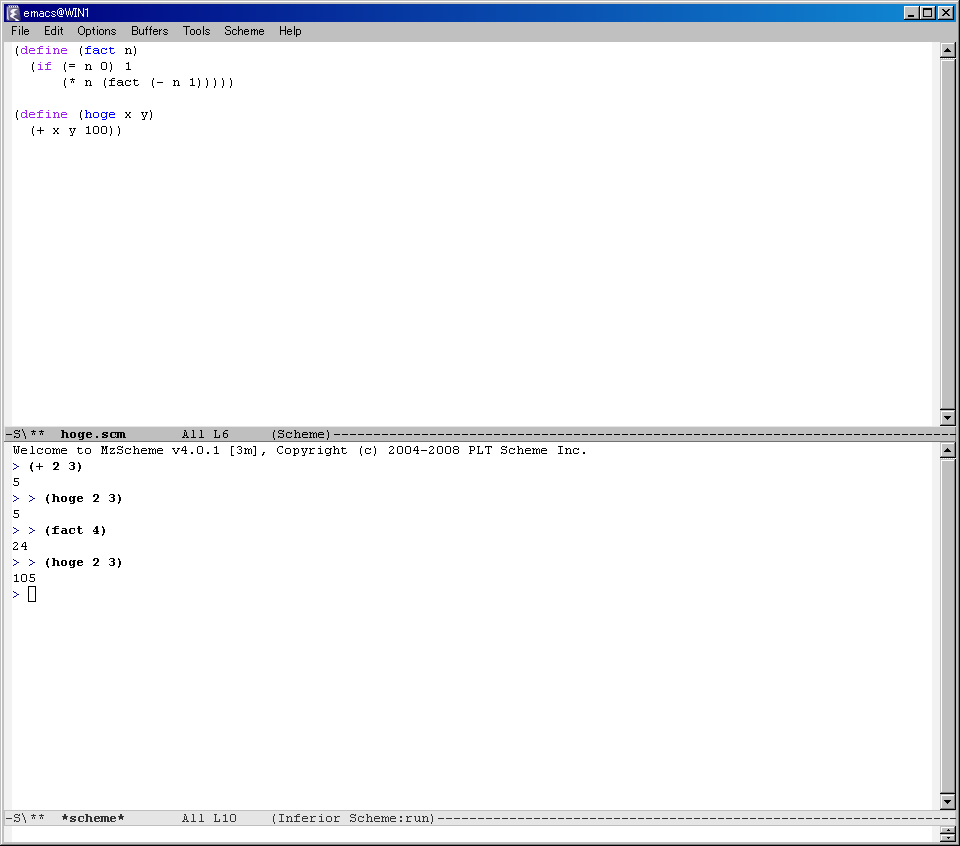The width and height of the screenshot is (960, 846).
Task: Click the 'hoge' function name in define
Action: pos(100,114)
